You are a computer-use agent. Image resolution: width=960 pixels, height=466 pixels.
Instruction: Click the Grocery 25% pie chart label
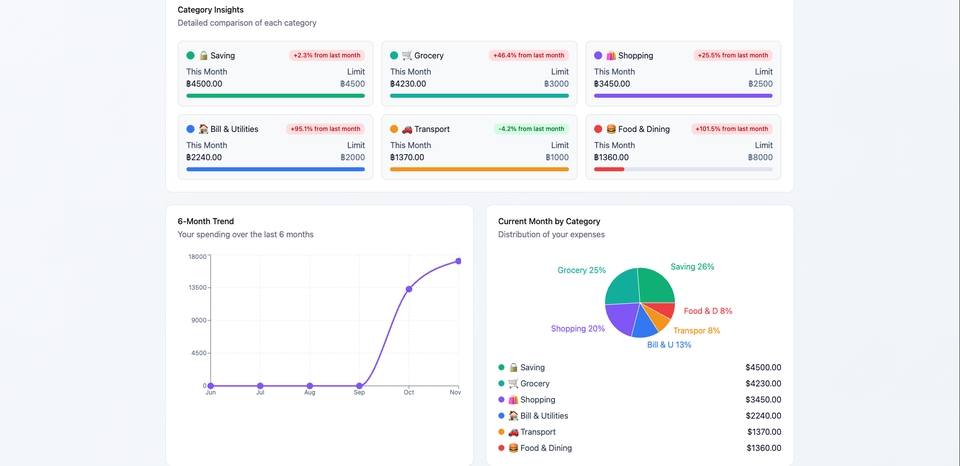click(x=581, y=271)
